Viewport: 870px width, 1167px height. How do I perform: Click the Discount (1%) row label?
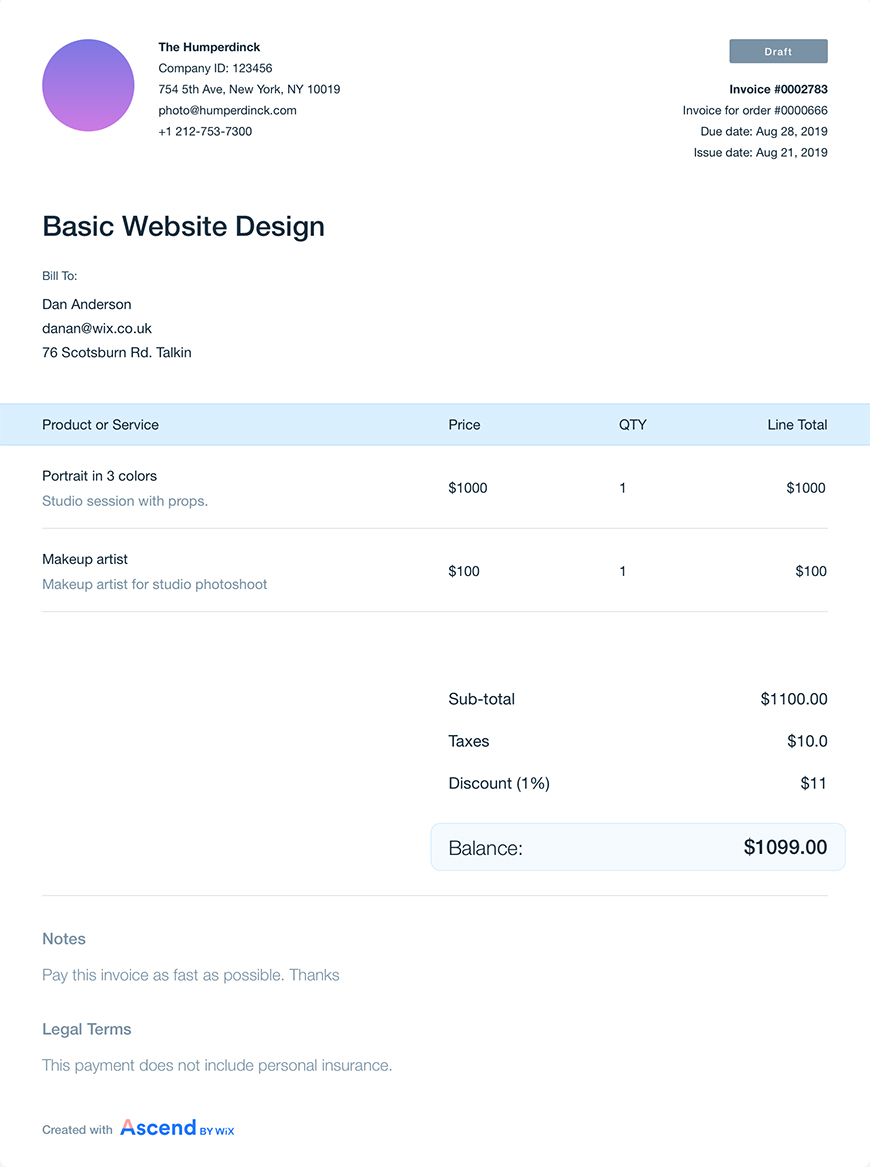click(499, 783)
